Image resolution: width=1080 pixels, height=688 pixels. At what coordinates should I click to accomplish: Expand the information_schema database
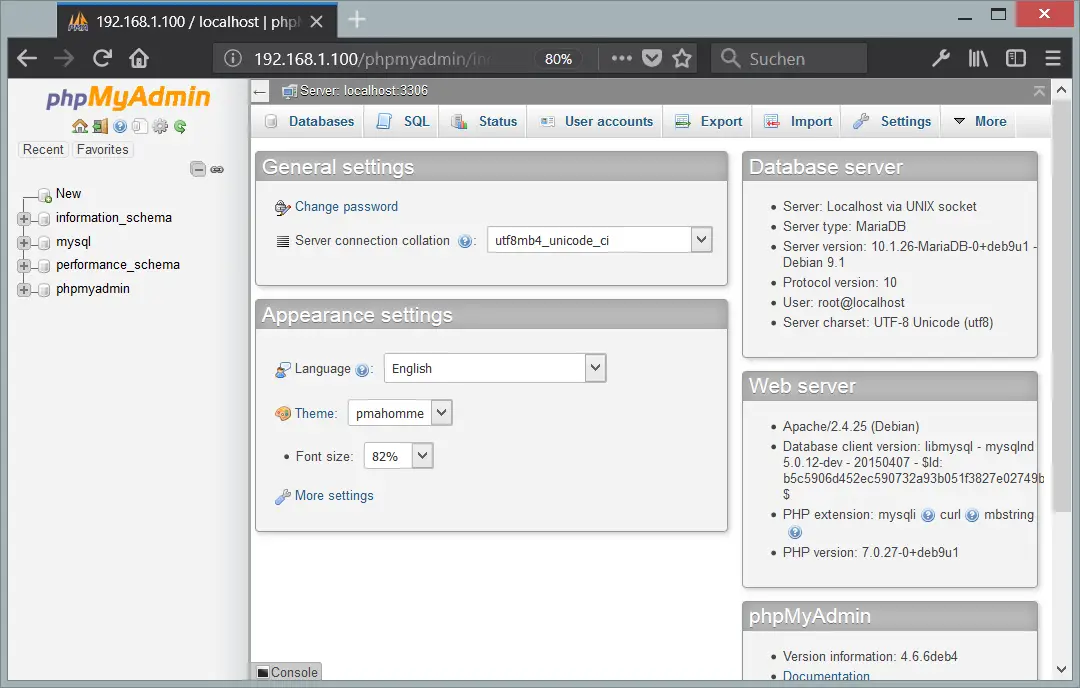pyautogui.click(x=24, y=219)
